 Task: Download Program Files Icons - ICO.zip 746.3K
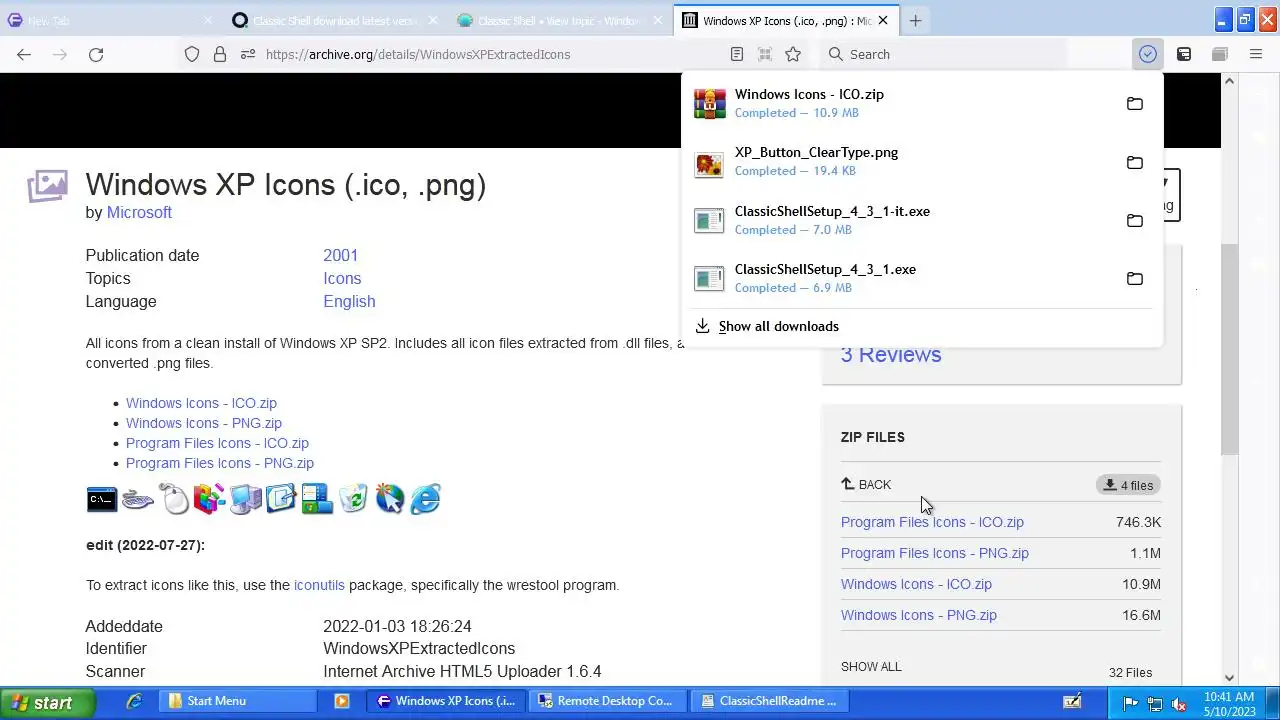click(932, 522)
